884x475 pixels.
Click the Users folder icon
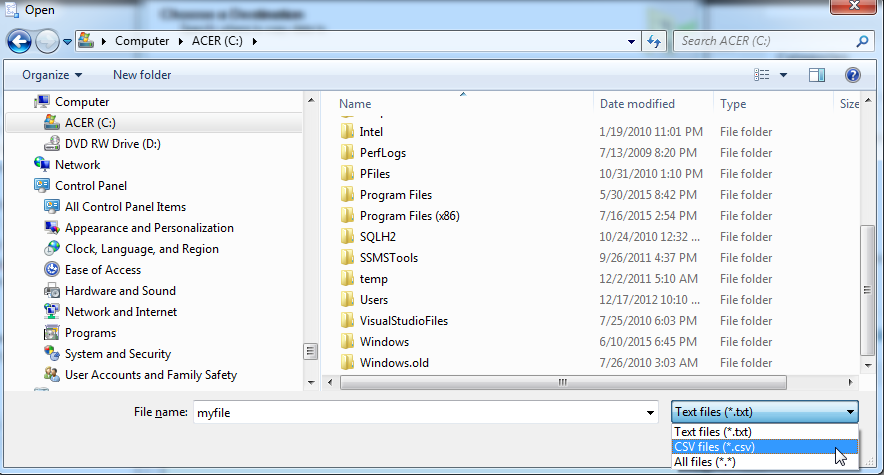click(x=347, y=300)
